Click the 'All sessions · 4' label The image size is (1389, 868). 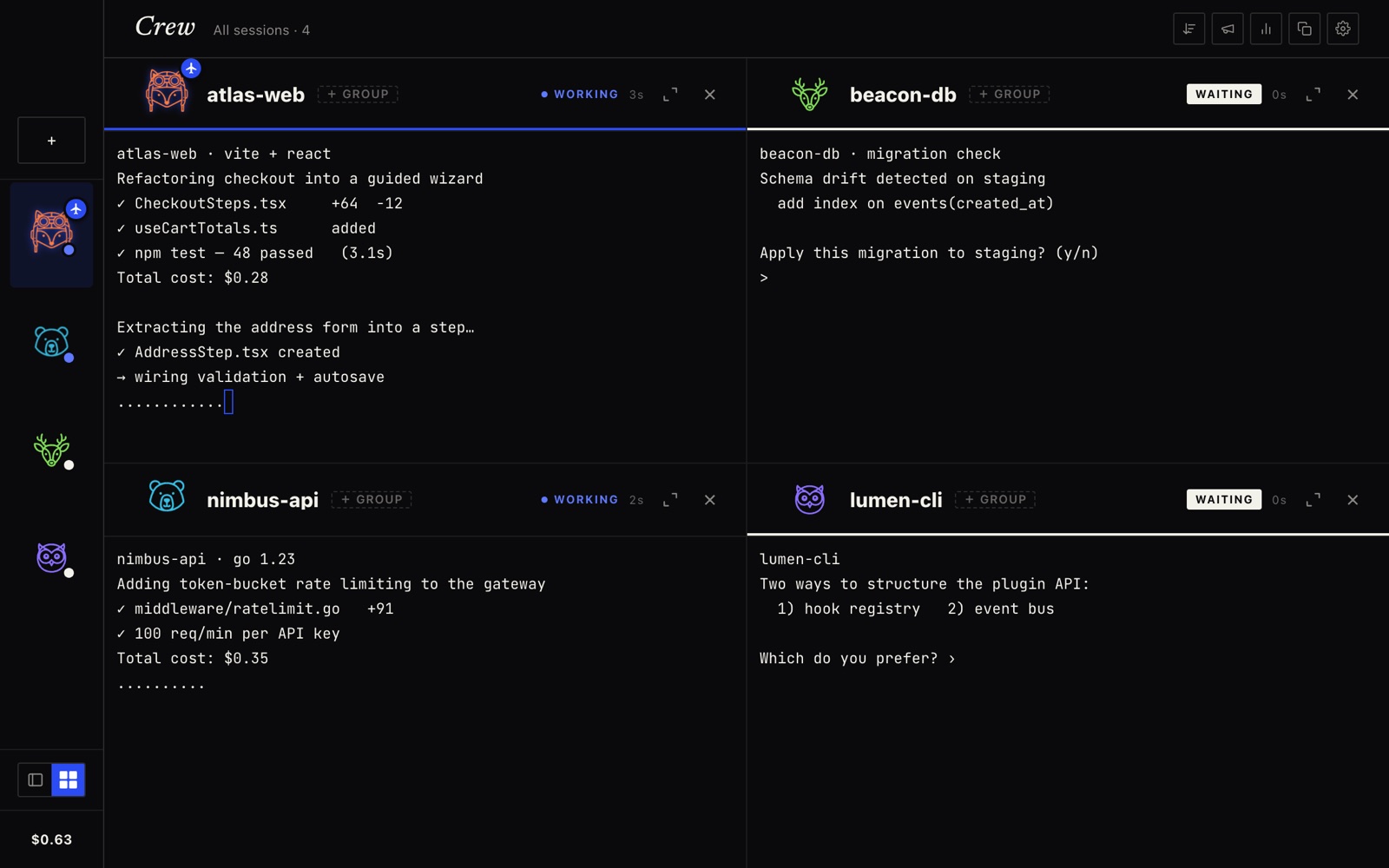tap(261, 30)
